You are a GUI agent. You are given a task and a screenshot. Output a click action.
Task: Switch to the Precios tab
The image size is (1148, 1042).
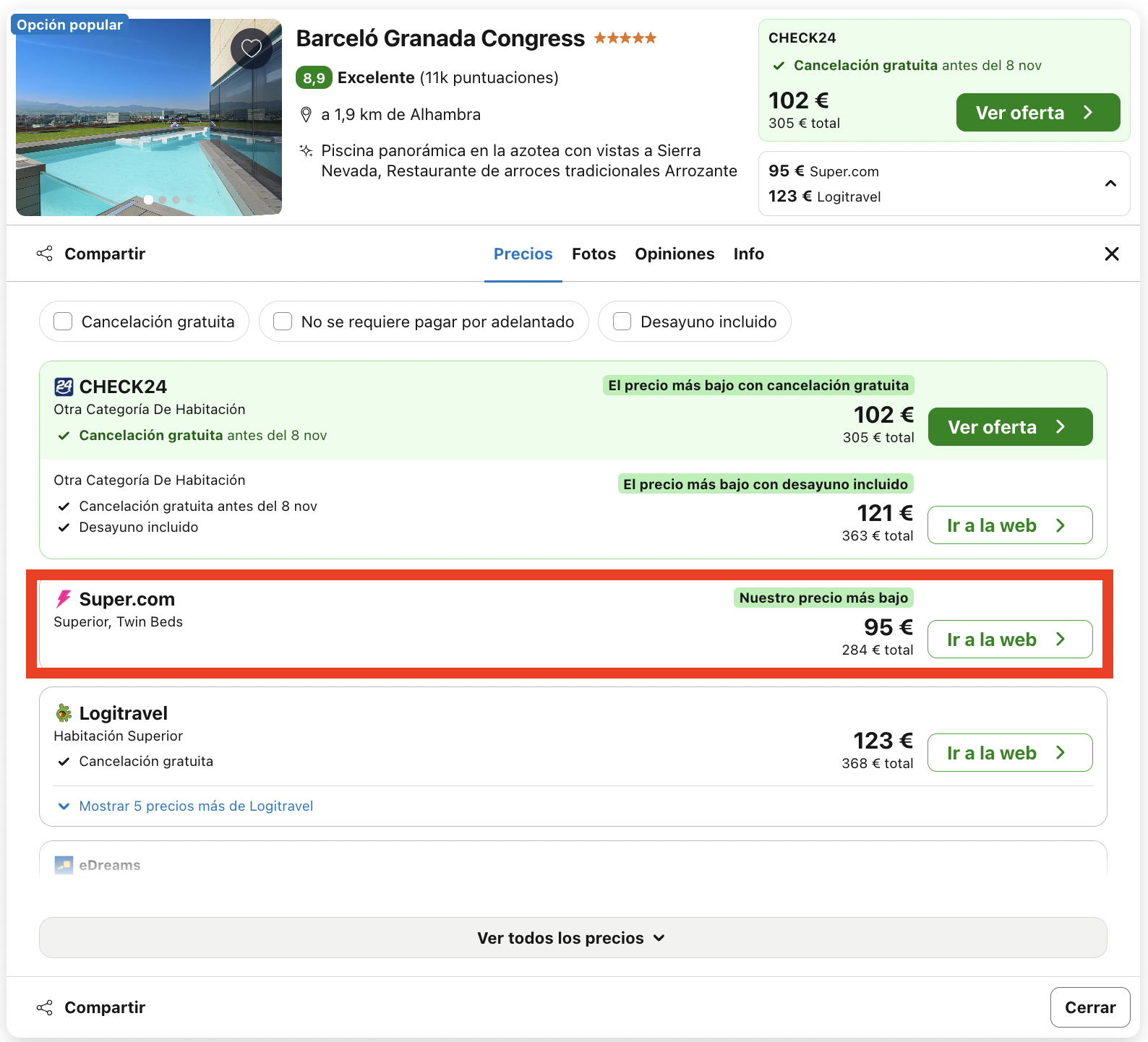(523, 254)
